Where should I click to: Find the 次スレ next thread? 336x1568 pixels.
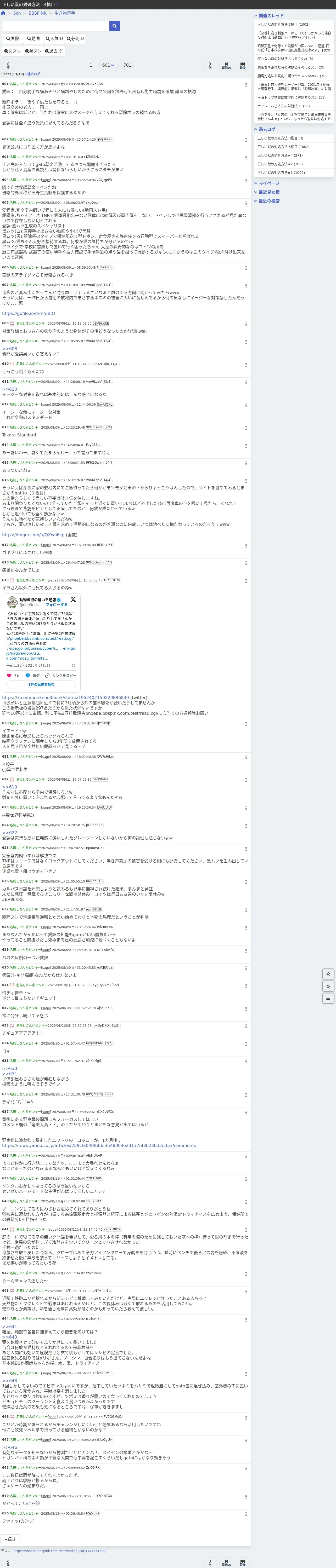13,51
